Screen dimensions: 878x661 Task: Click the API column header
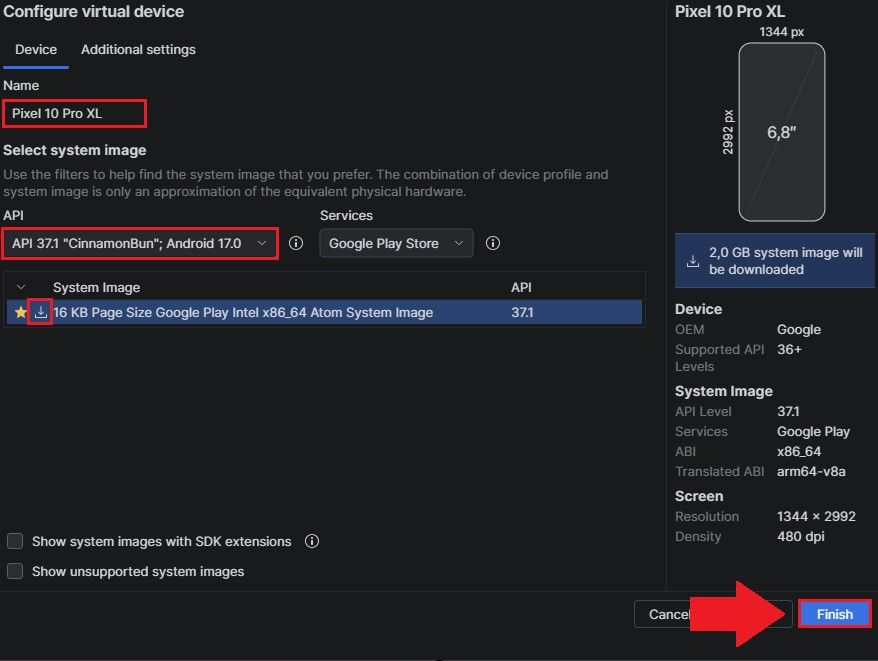521,287
